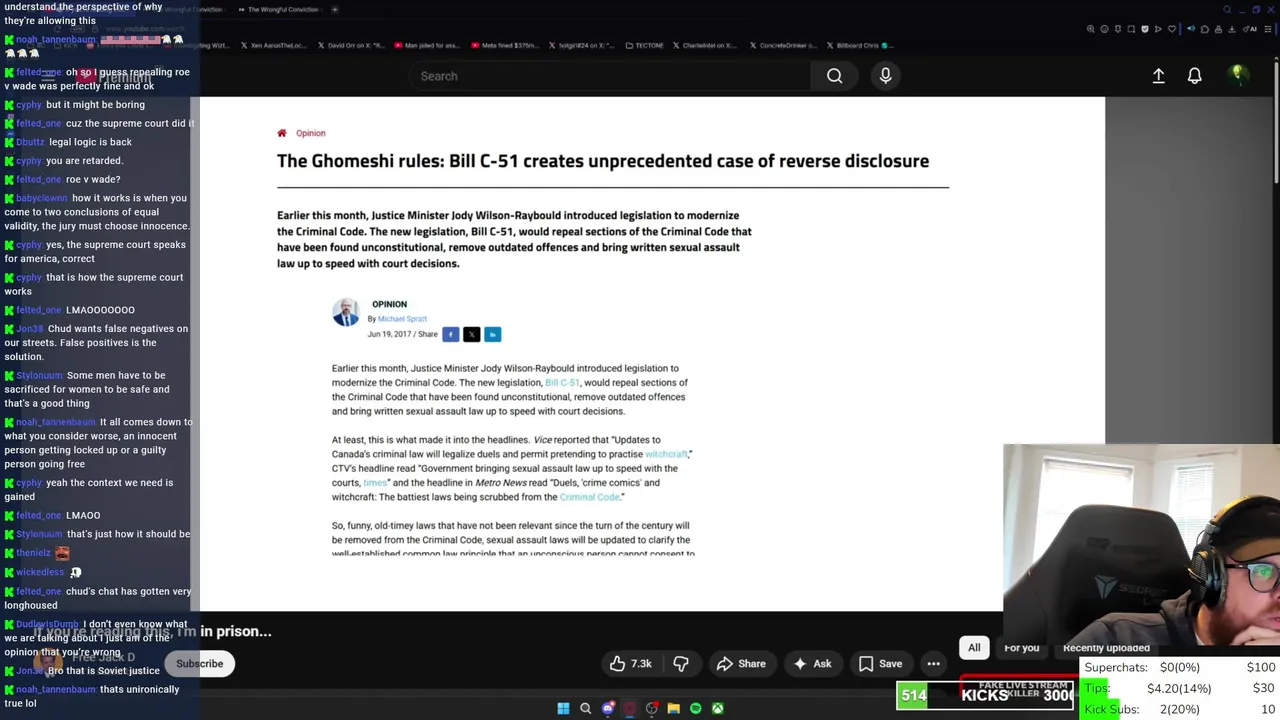This screenshot has width=1280, height=720.
Task: Follow the witchcraft hyperlink
Action: (x=666, y=454)
